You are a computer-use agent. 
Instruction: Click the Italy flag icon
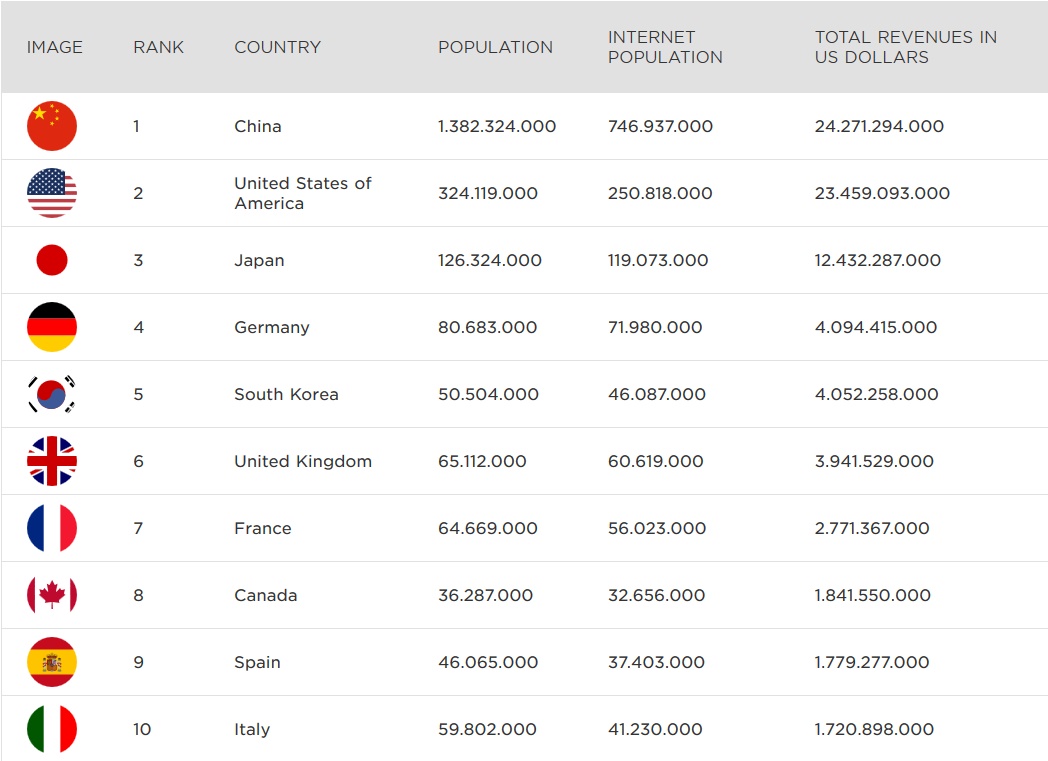point(52,729)
